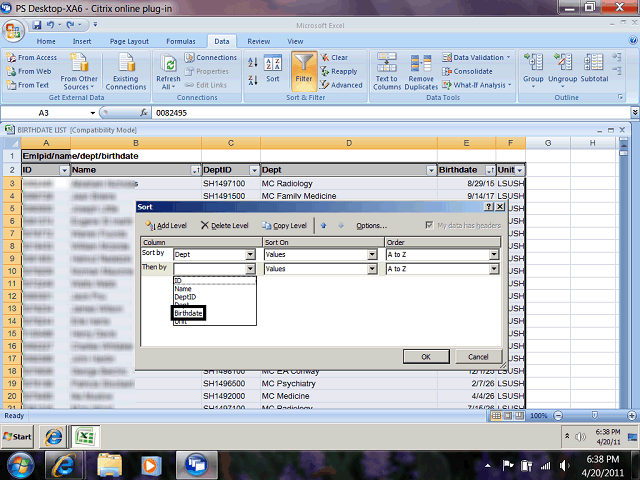Import data From Web
The image size is (640, 480).
point(29,71)
